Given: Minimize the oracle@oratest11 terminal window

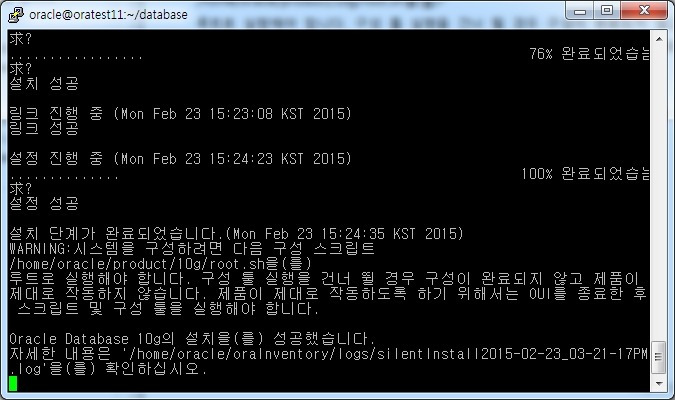Looking at the screenshot, I should (579, 11).
